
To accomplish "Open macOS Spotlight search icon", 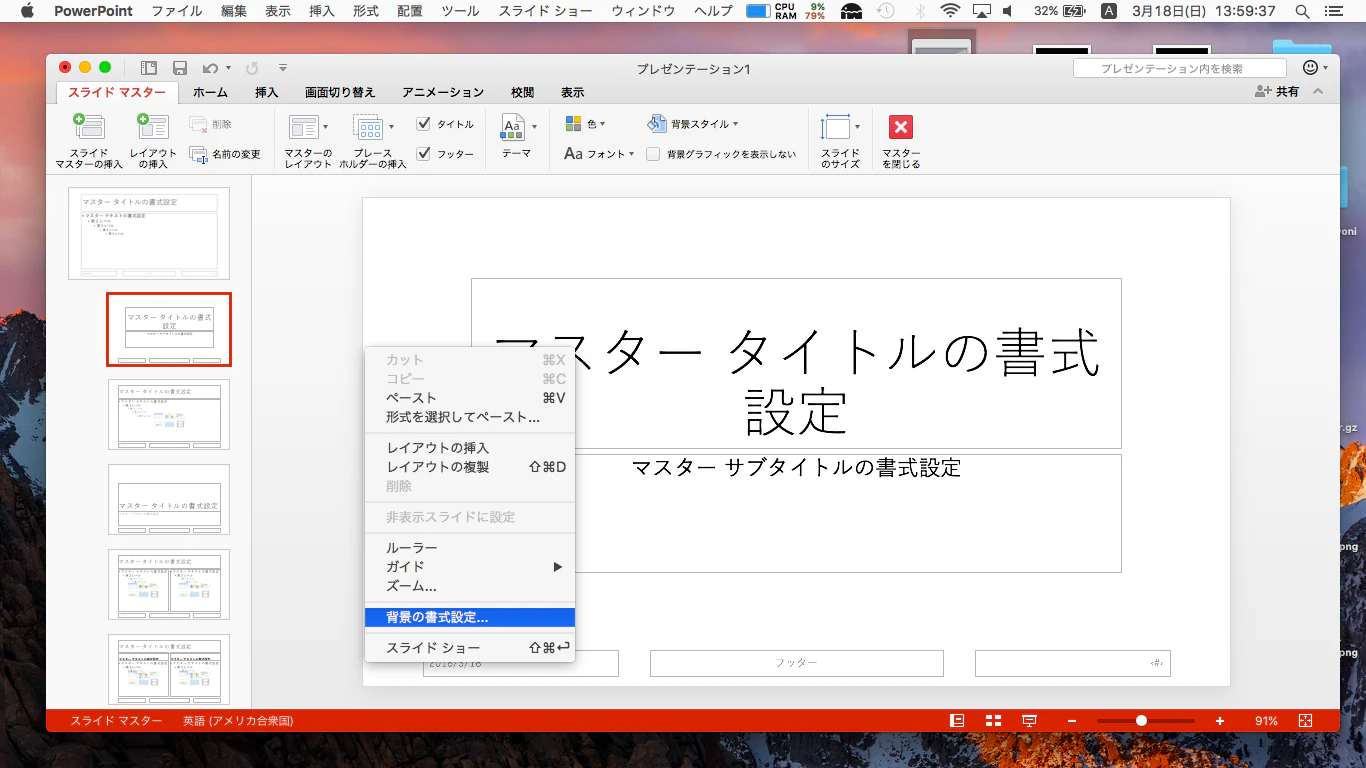I will (x=1302, y=11).
